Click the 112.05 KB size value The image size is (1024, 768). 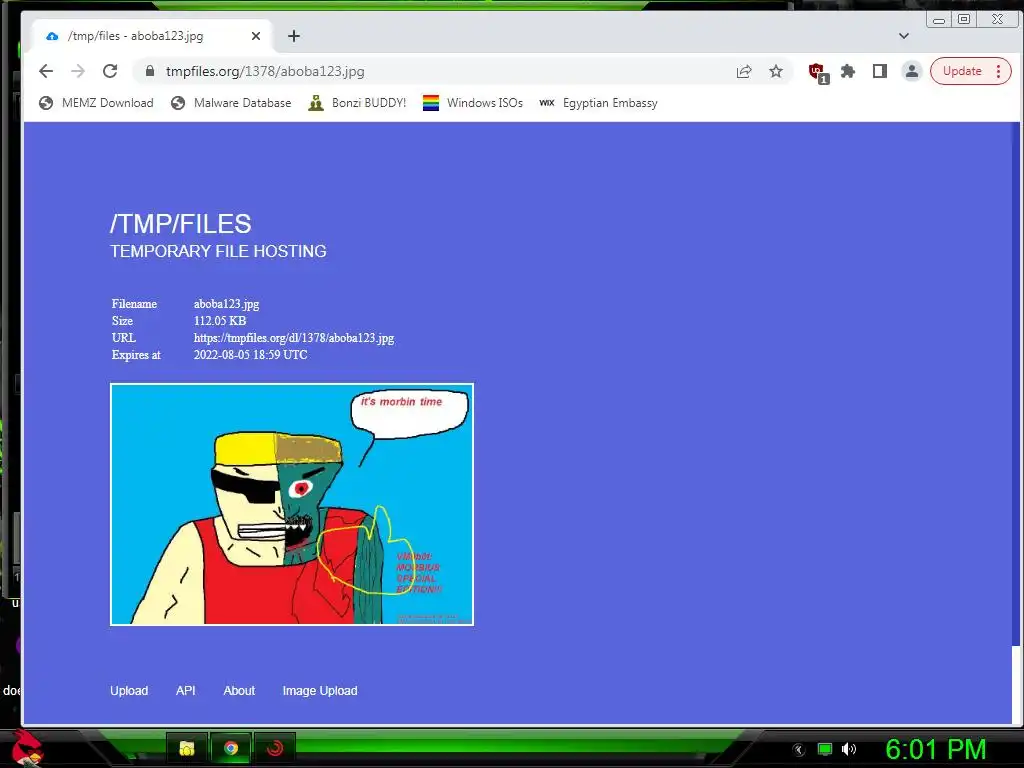coord(220,321)
